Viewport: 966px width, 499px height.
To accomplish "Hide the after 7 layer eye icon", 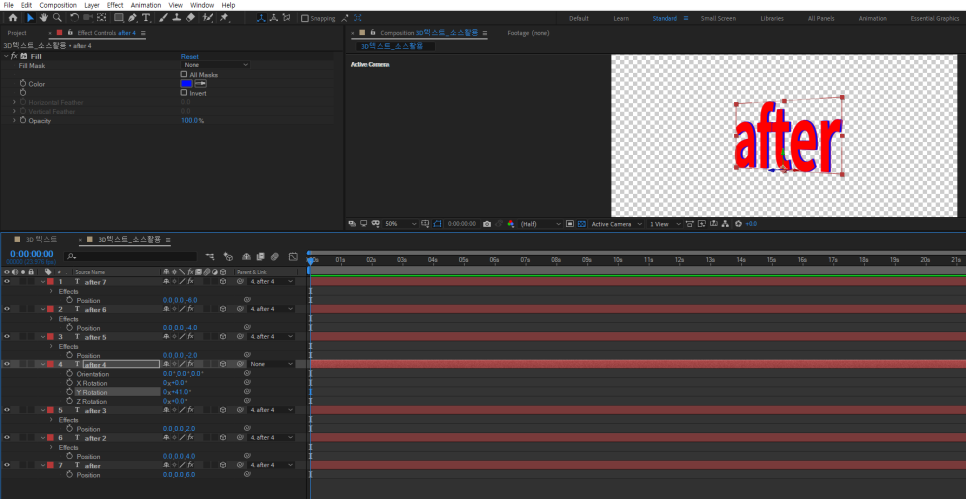I will (x=7, y=282).
